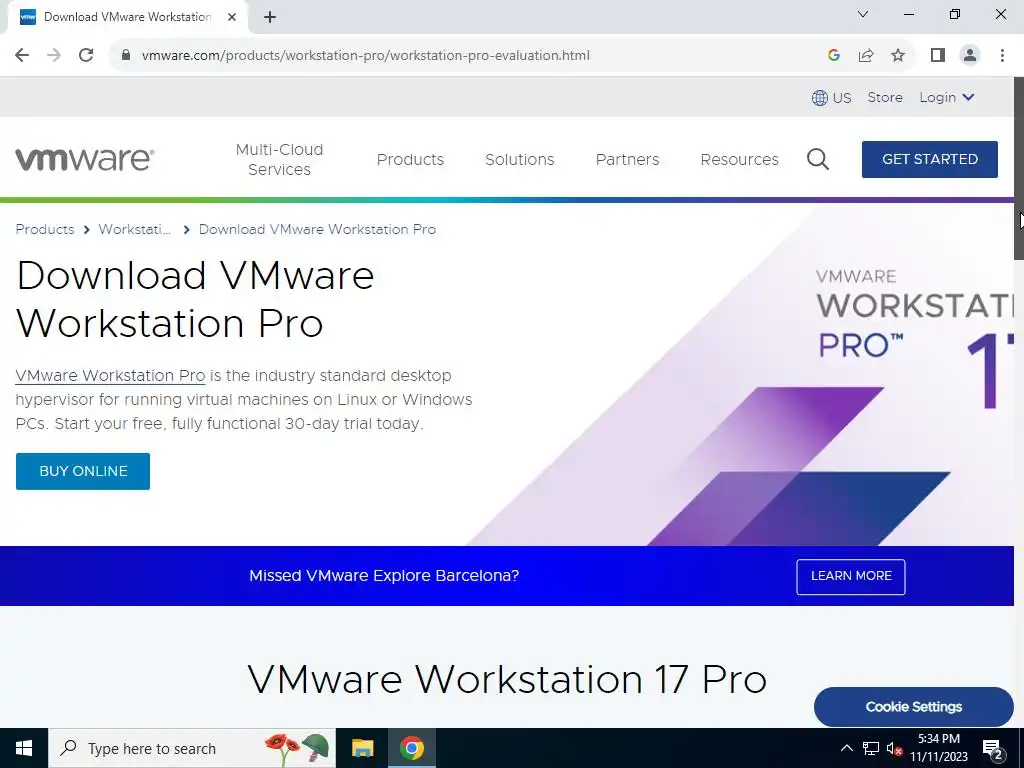Open network status tray icon
This screenshot has height=768, width=1024.
[871, 748]
